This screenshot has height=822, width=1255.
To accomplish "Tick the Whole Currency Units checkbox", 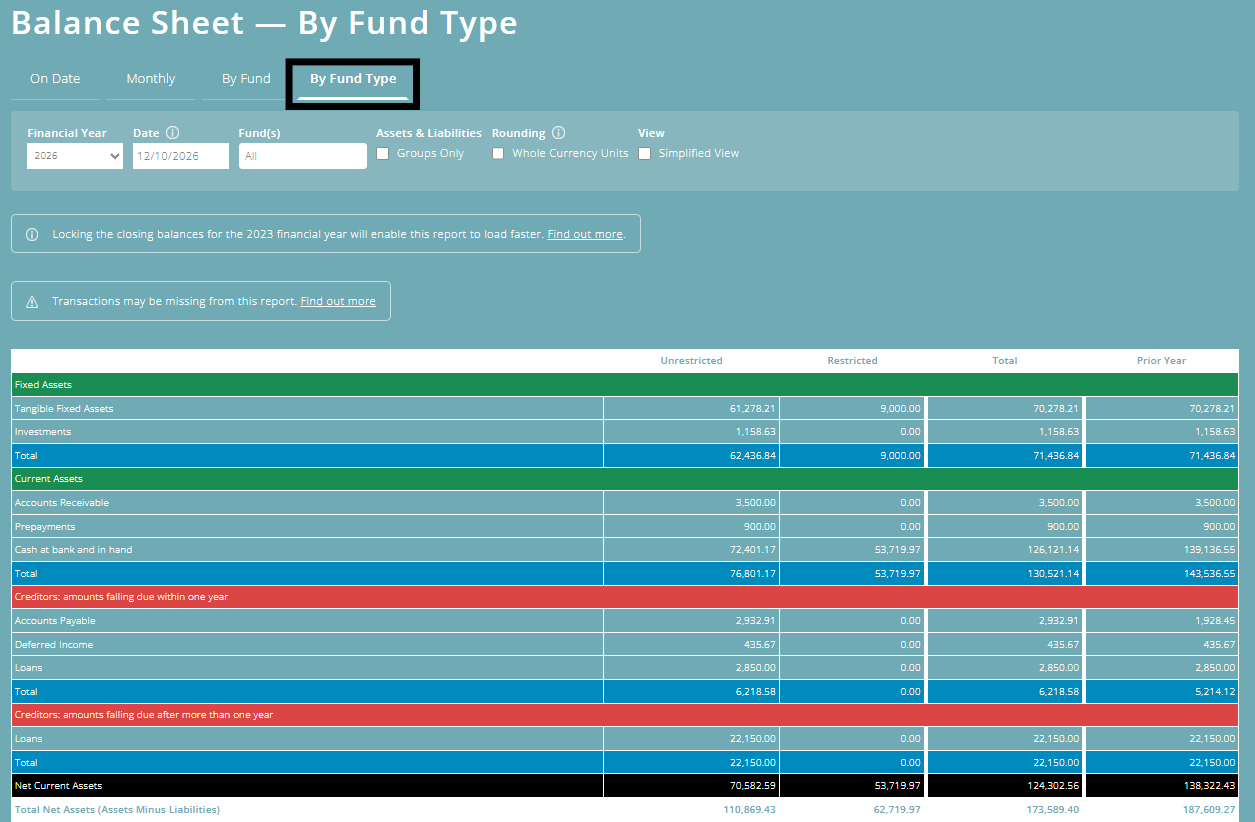I will point(498,154).
